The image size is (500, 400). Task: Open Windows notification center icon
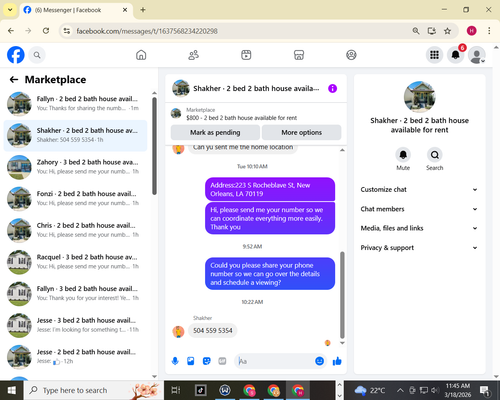485,390
